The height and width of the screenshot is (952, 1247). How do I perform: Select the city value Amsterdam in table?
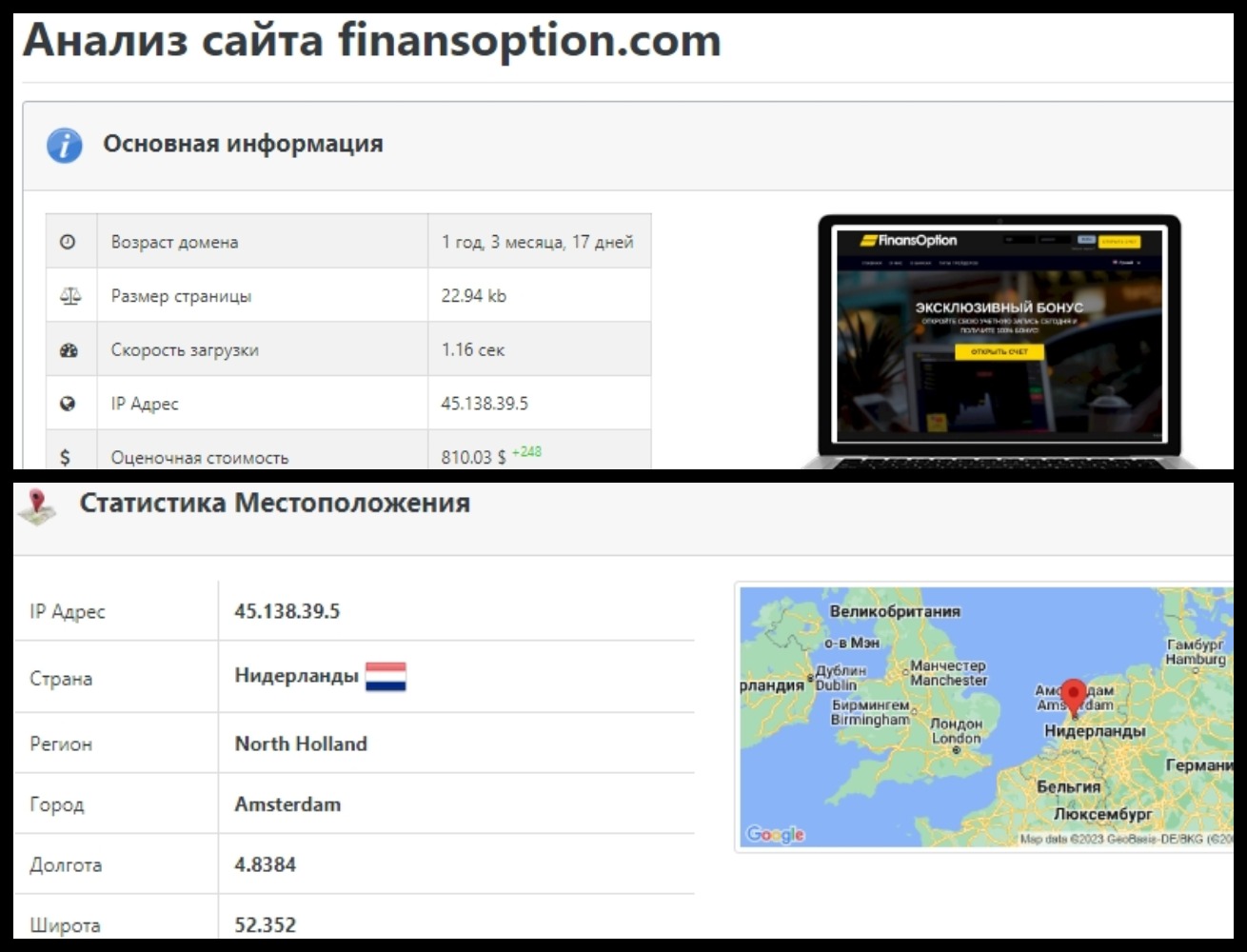[287, 803]
